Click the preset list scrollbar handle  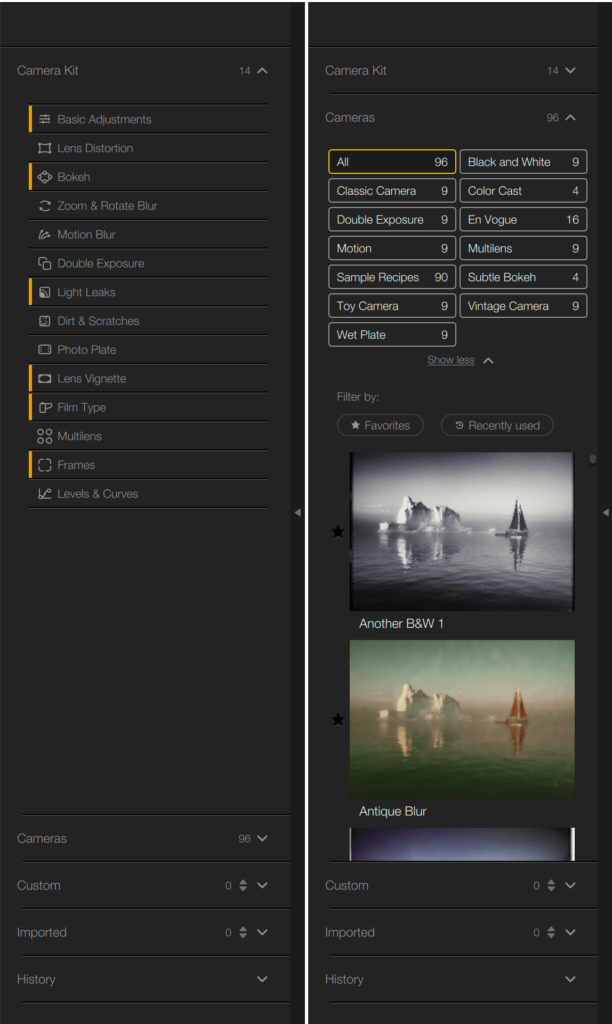click(592, 459)
